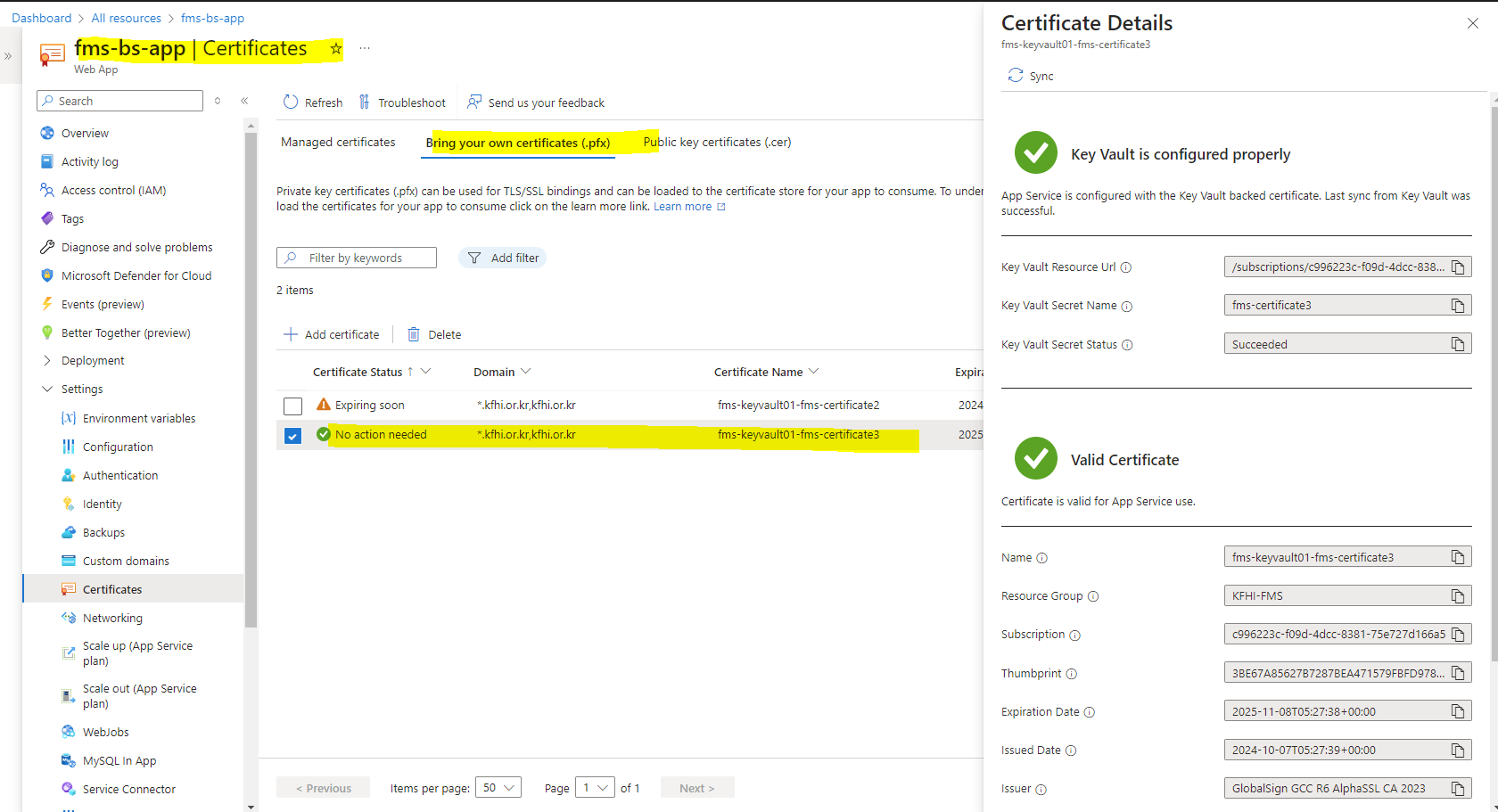Follow the Learn more link
Screen dimensions: 1498x812
coord(689,207)
